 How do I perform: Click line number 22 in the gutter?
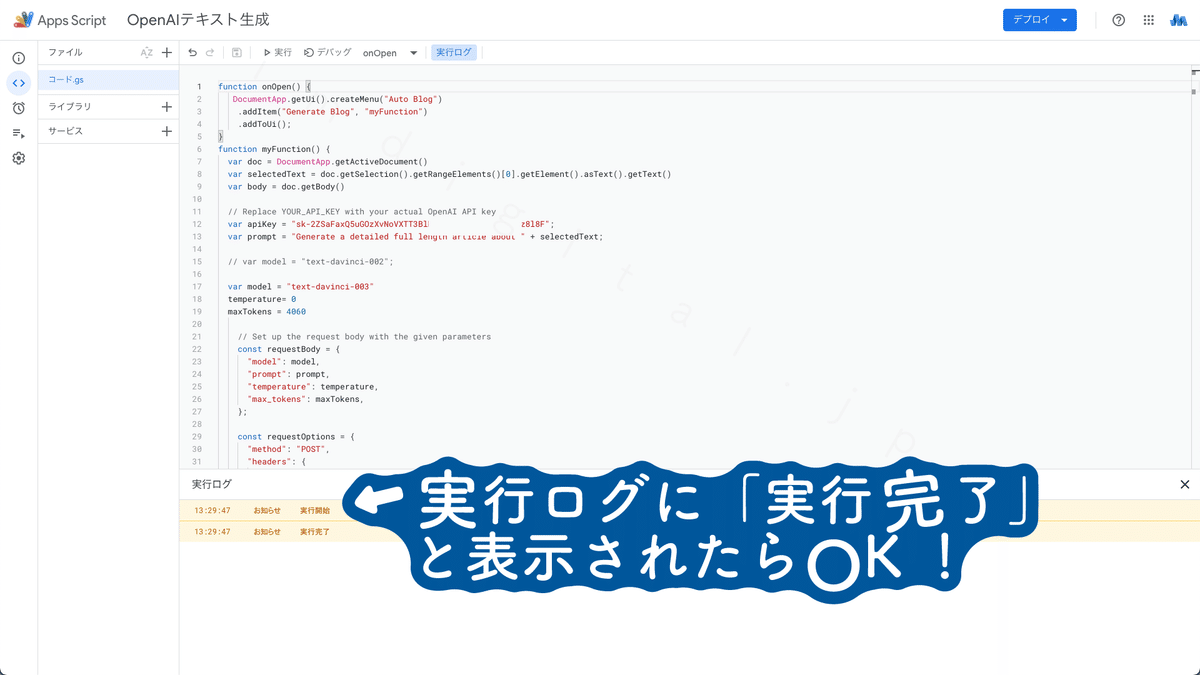click(197, 349)
